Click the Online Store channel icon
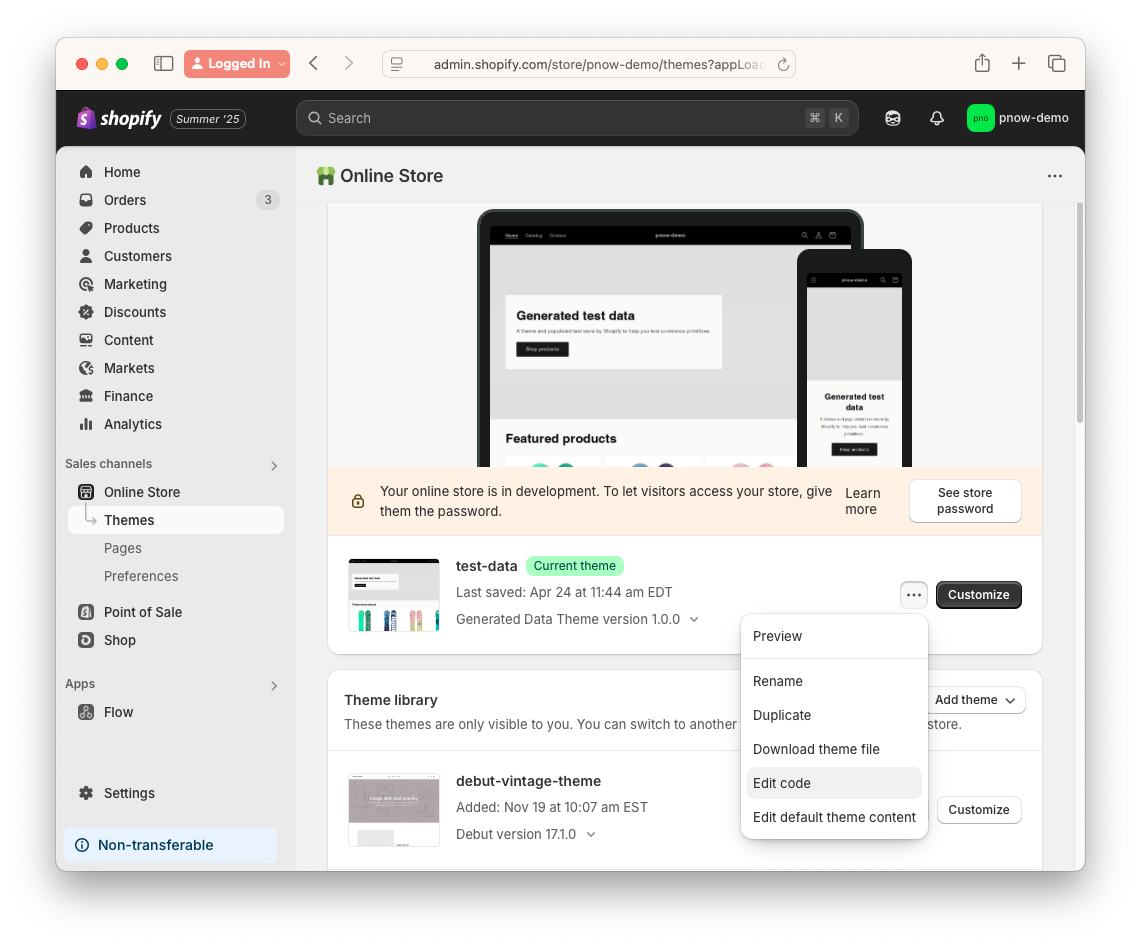 [86, 492]
